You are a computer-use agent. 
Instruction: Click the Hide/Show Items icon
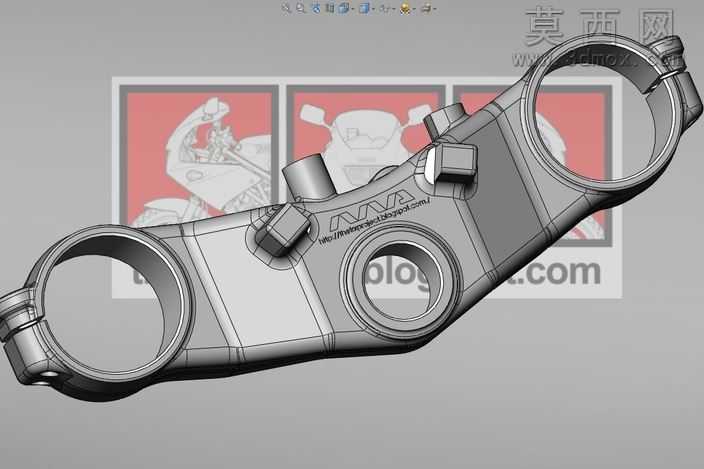click(385, 9)
